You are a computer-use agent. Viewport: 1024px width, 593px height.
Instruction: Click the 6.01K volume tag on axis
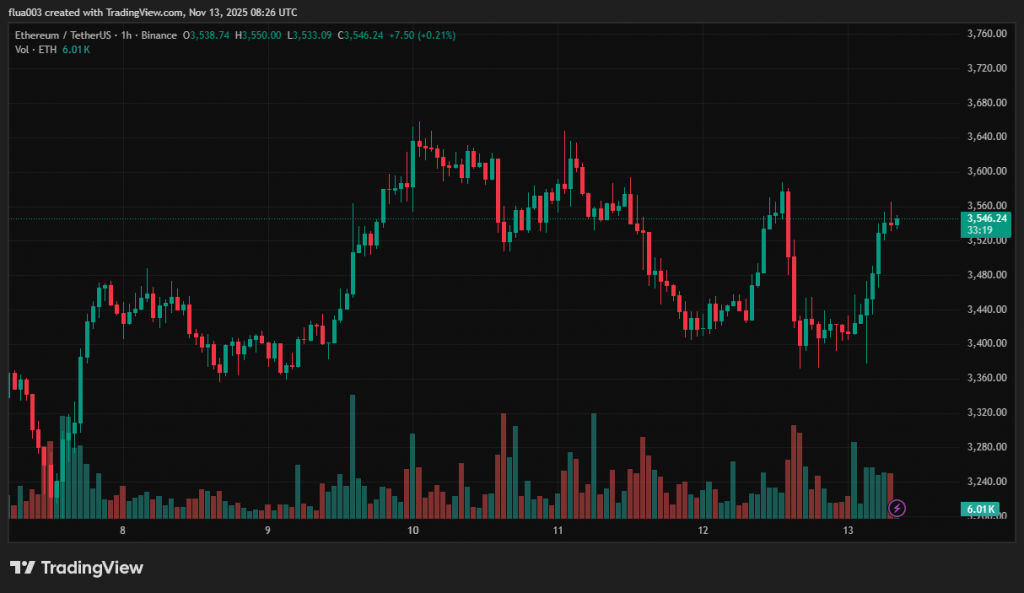(x=980, y=509)
